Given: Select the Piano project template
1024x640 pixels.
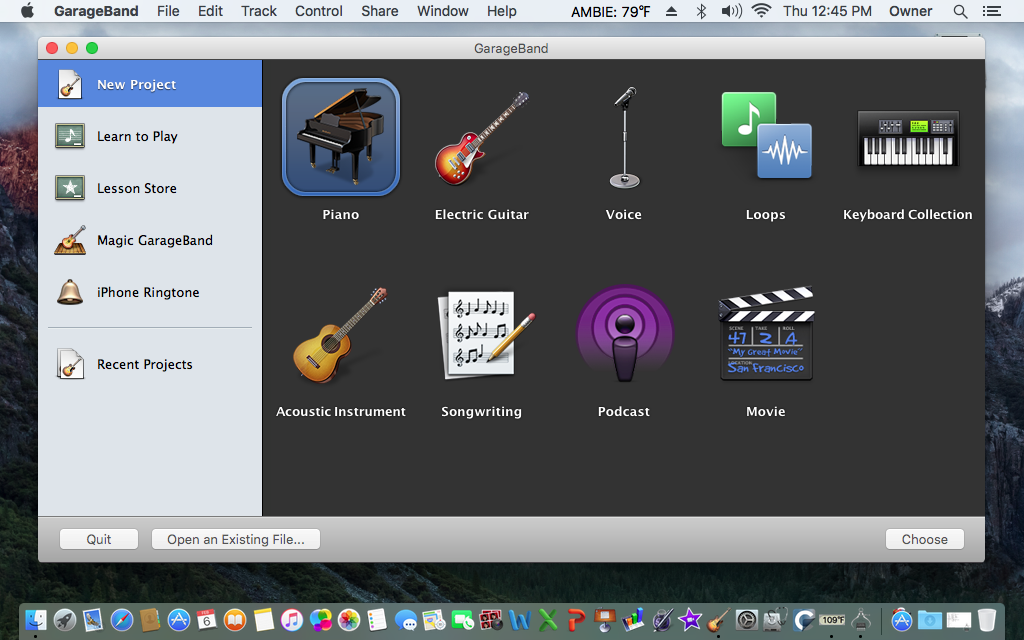Looking at the screenshot, I should pos(340,138).
